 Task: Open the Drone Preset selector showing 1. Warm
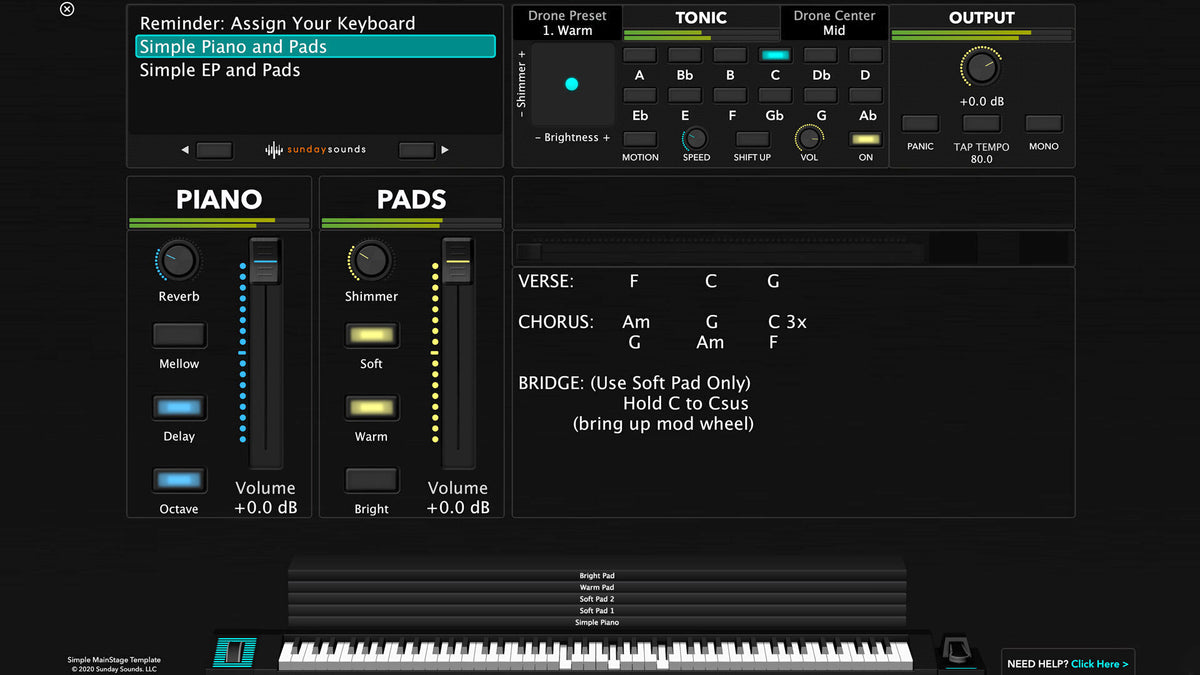[566, 22]
